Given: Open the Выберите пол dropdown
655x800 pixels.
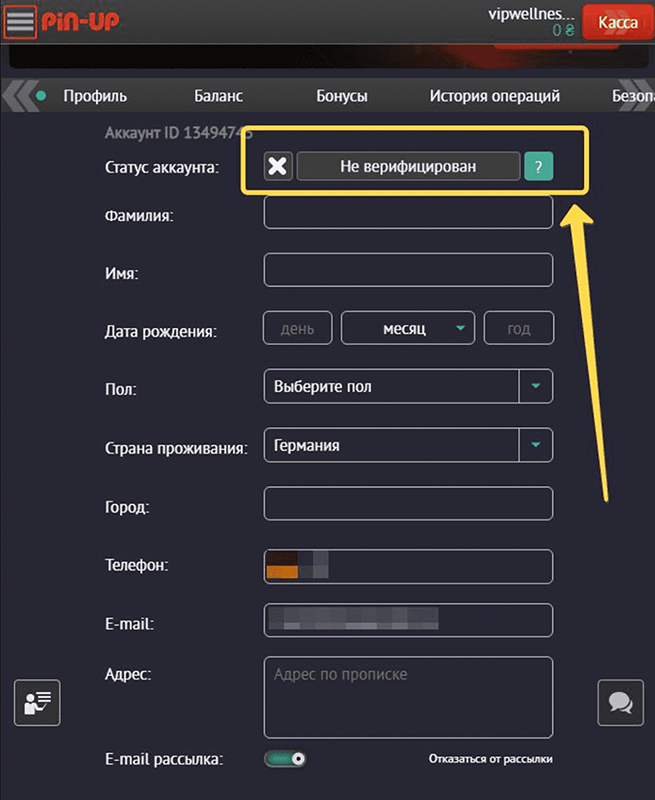Looking at the screenshot, I should click(x=408, y=386).
